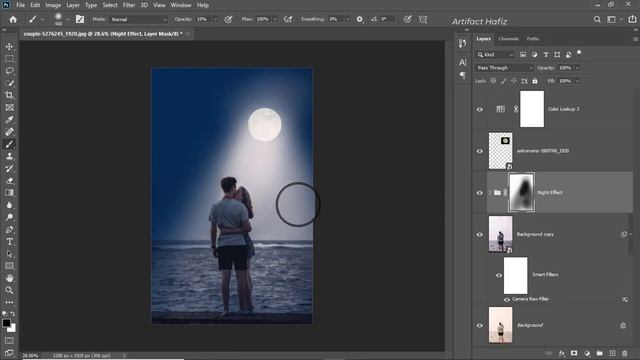The width and height of the screenshot is (640, 360).
Task: Open the brush Mode dropdown
Action: 139,19
